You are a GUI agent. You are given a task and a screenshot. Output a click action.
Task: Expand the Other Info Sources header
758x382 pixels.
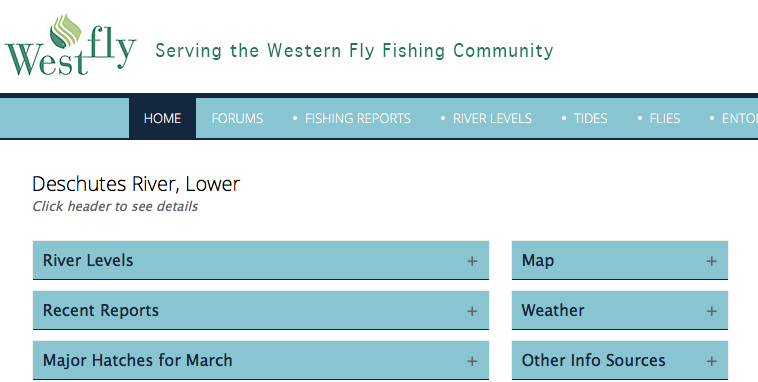click(x=620, y=360)
